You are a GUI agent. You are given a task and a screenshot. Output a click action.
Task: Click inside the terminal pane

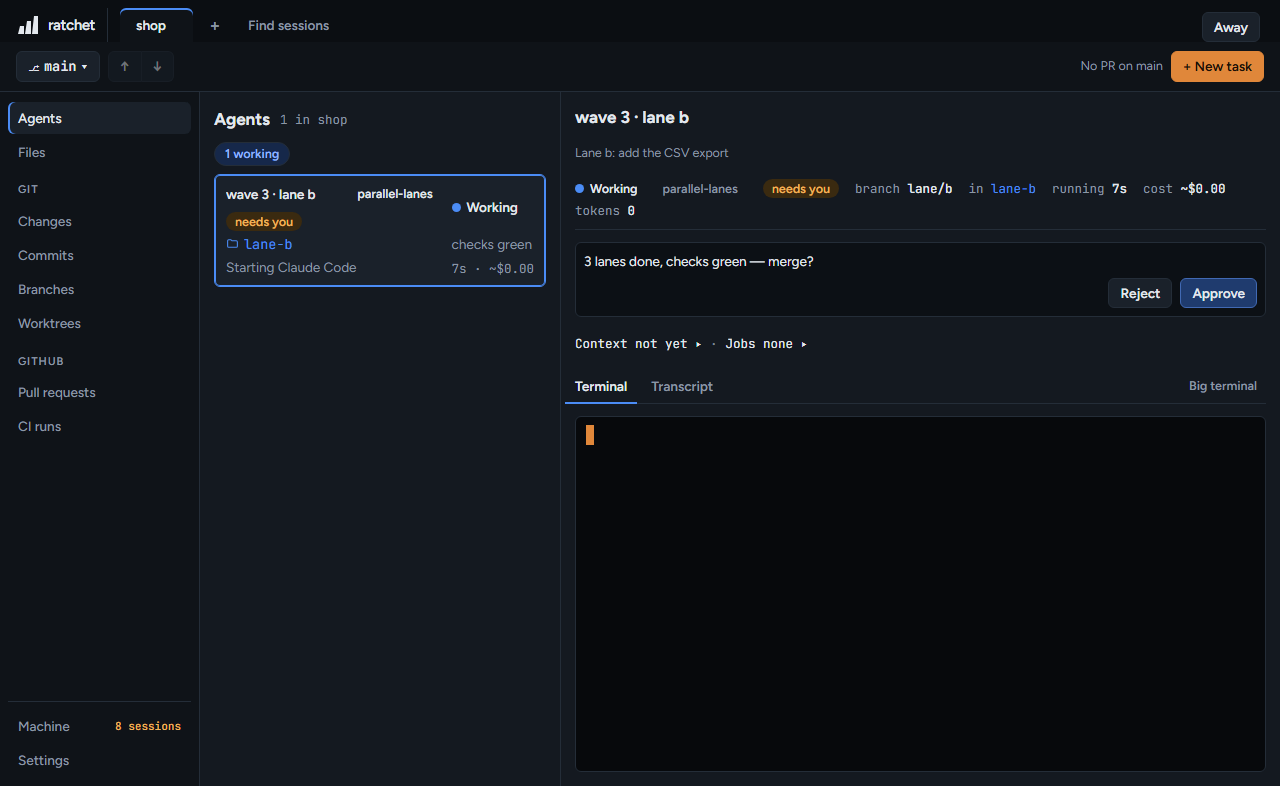pos(920,594)
